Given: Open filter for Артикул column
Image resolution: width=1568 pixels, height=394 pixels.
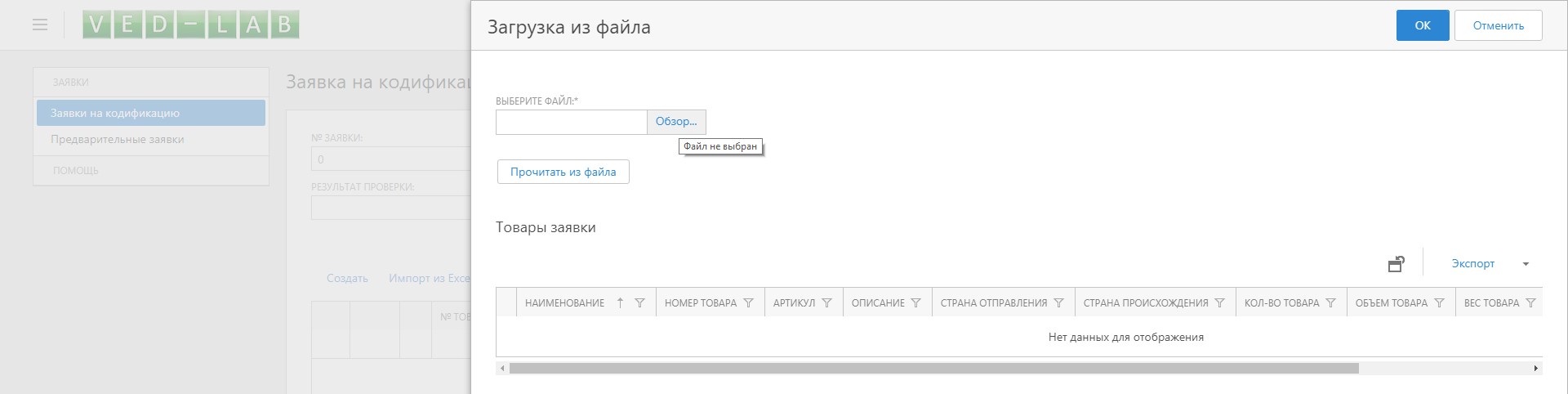Looking at the screenshot, I should (826, 303).
